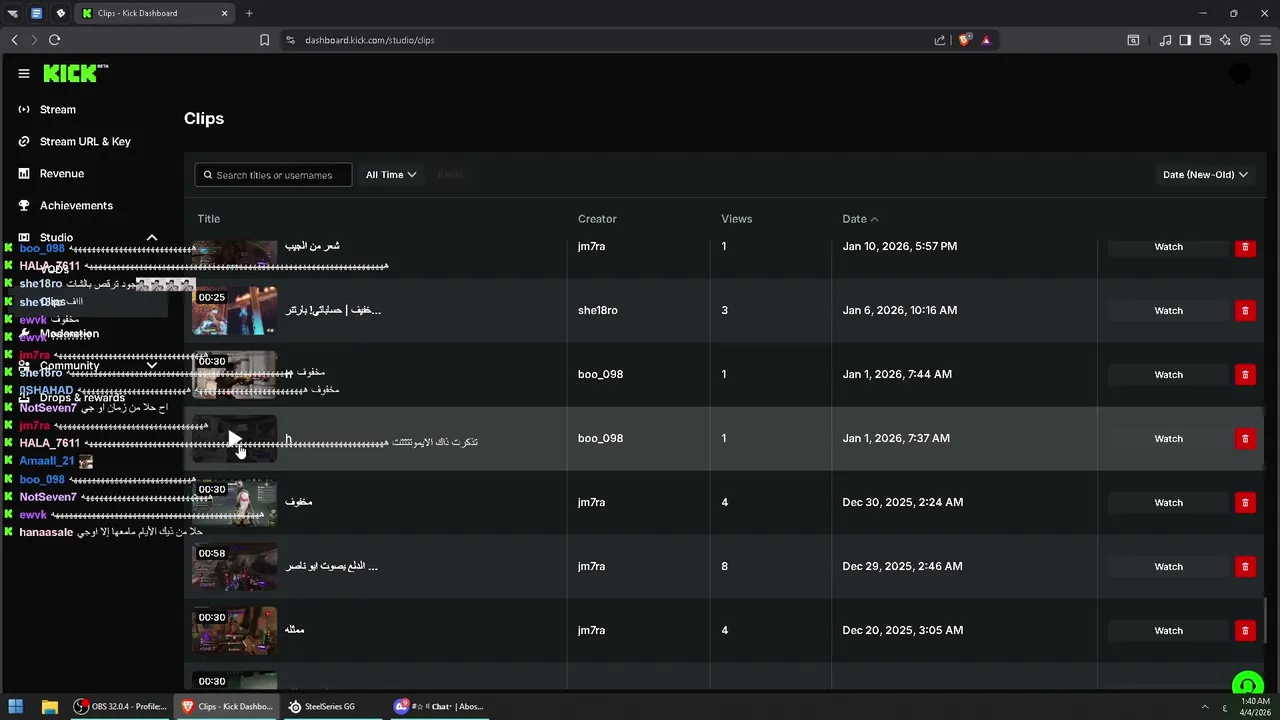
Task: Click the green support chat bubble
Action: point(1246,685)
